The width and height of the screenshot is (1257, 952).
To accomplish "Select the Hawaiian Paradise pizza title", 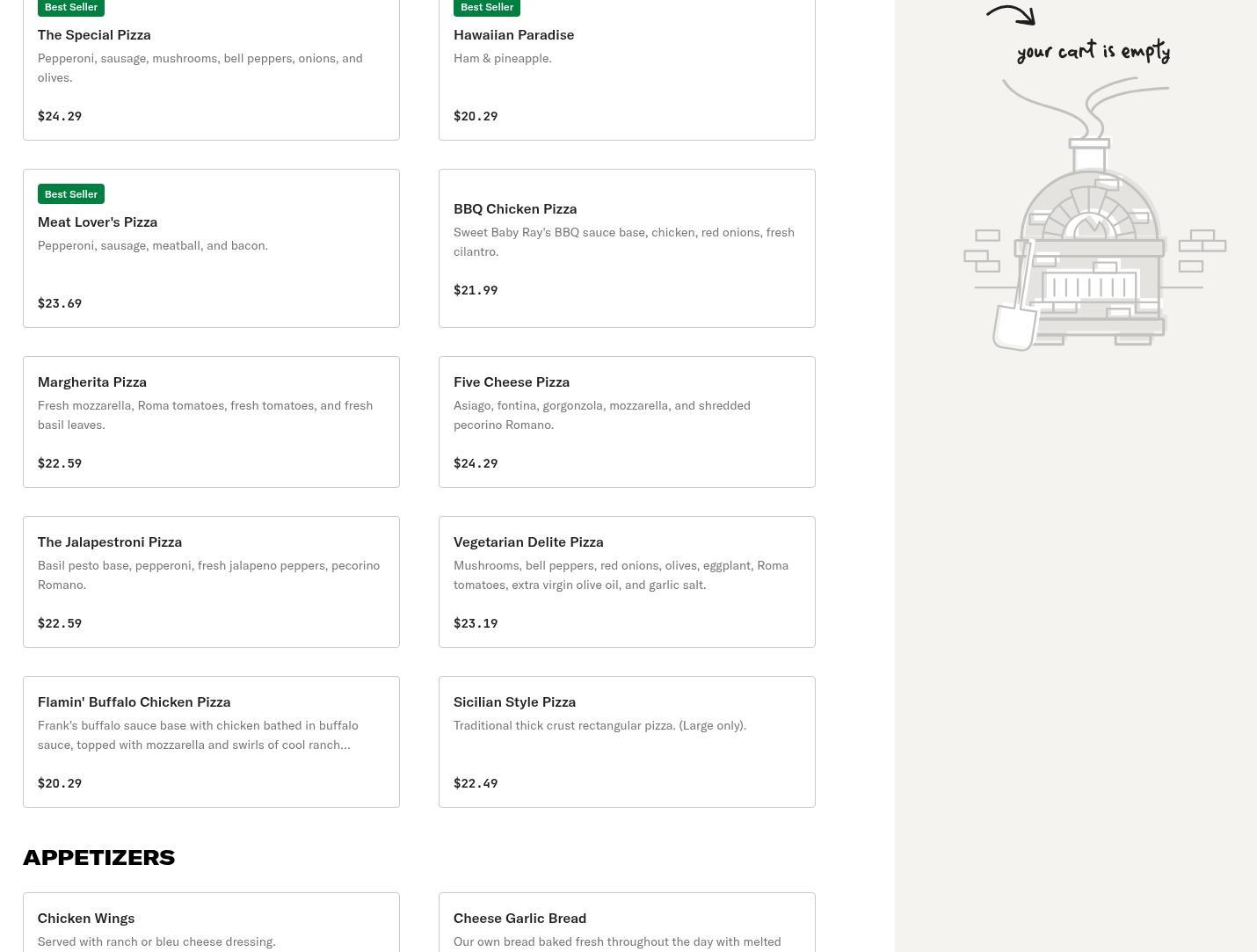I will click(513, 34).
